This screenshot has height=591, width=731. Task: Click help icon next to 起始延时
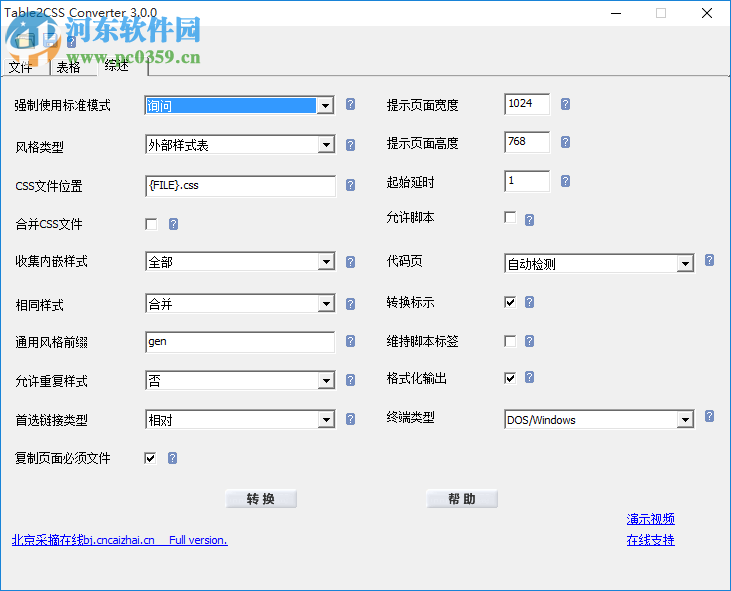coord(565,181)
